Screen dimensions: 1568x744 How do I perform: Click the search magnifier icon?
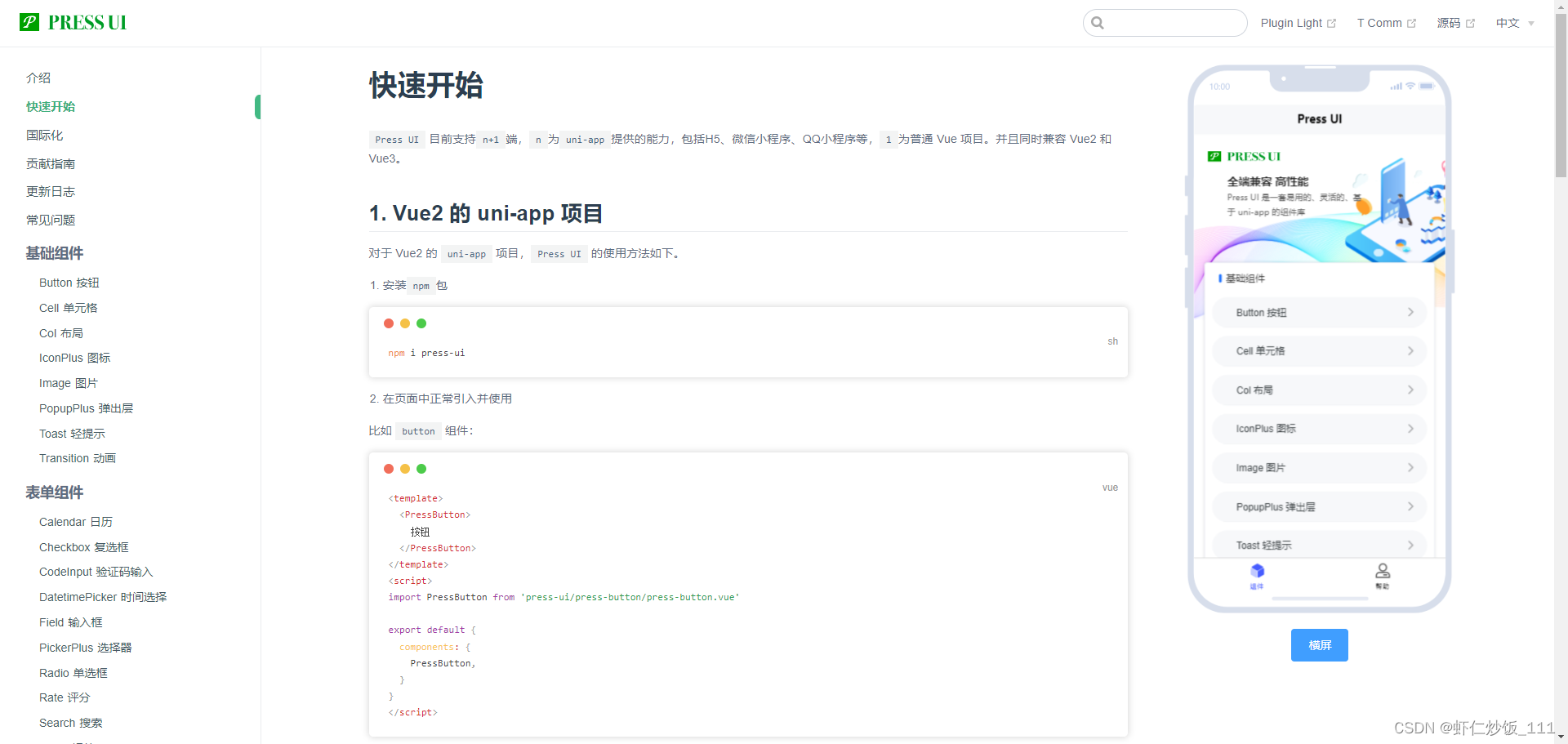(1098, 23)
